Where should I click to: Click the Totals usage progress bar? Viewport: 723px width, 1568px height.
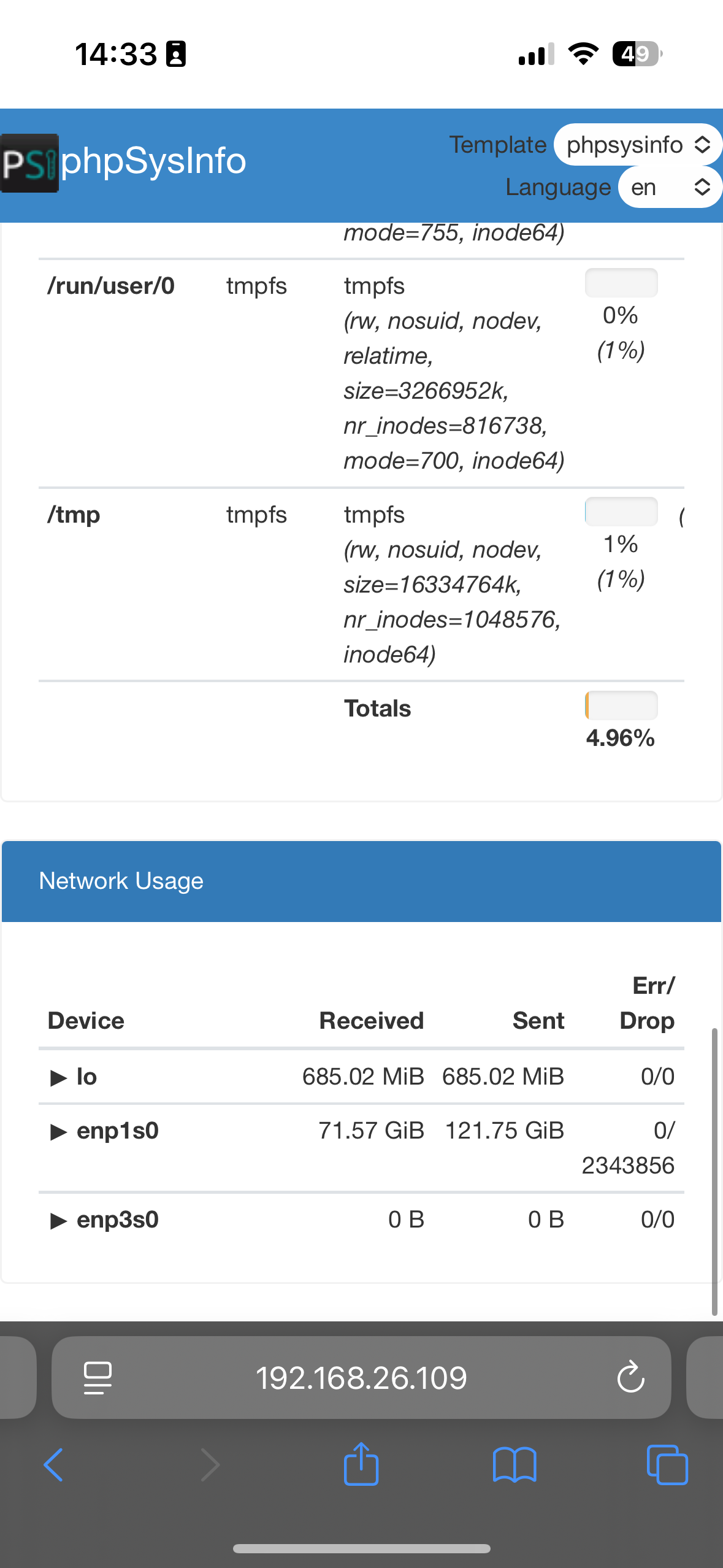(x=621, y=705)
